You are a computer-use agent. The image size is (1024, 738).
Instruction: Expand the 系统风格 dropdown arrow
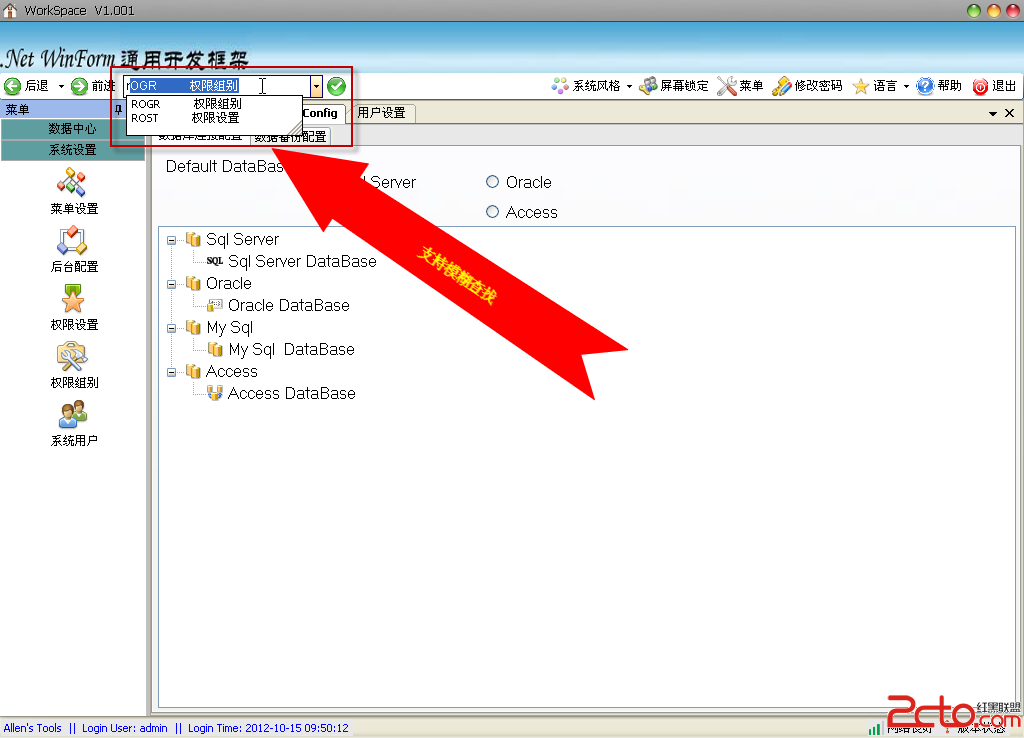(630, 86)
